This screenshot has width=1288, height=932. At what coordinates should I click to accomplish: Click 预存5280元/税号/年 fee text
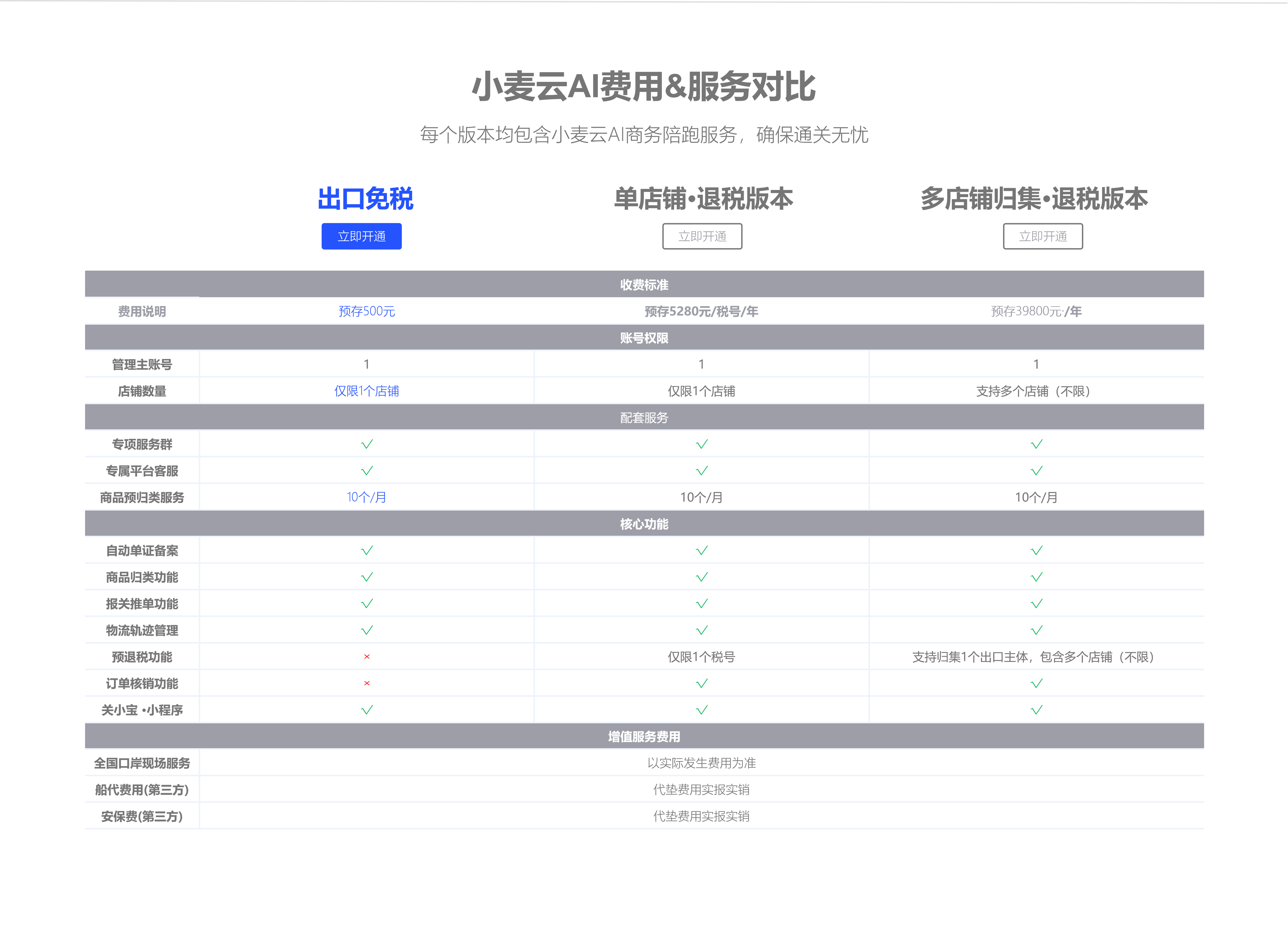click(x=701, y=311)
